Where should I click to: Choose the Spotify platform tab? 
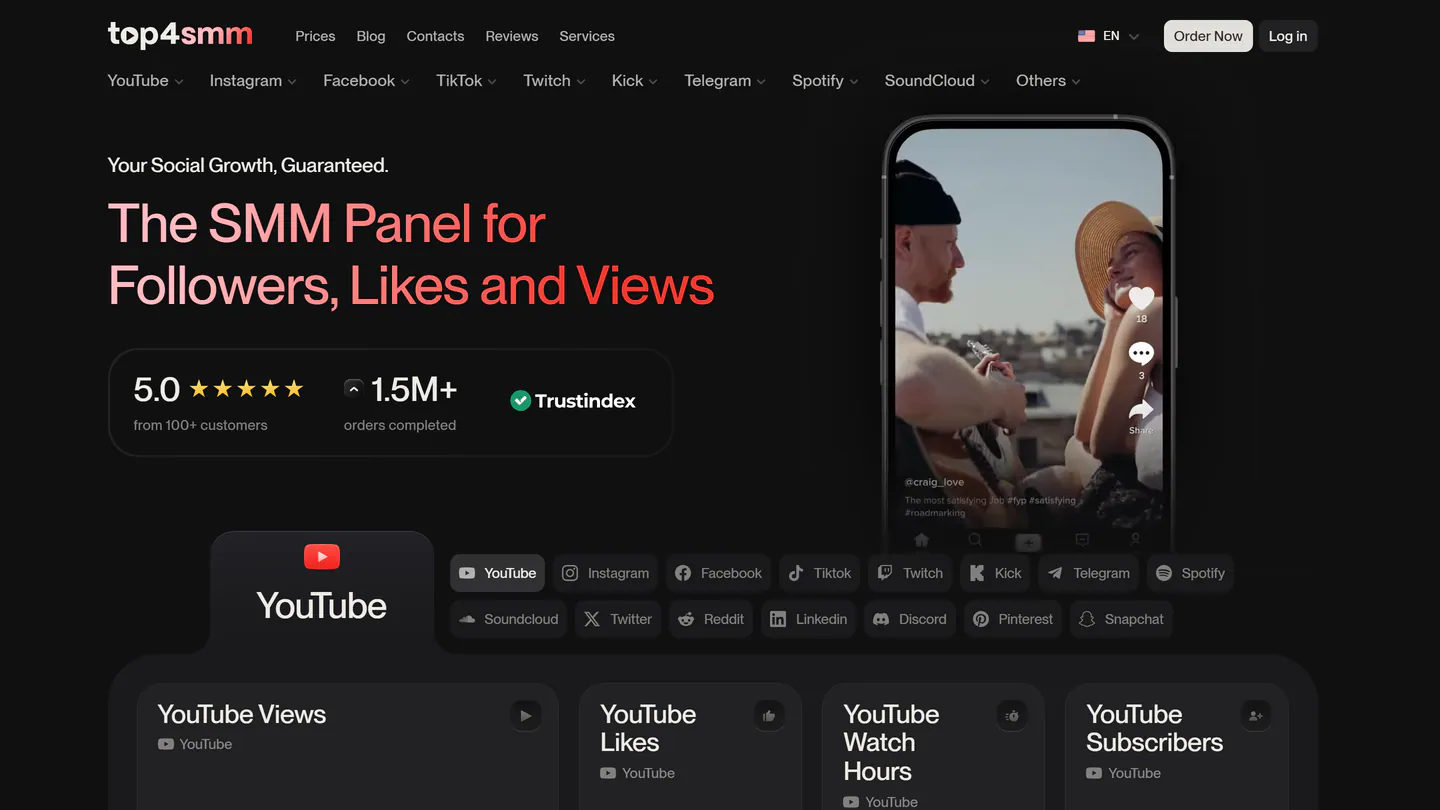pyautogui.click(x=1190, y=573)
